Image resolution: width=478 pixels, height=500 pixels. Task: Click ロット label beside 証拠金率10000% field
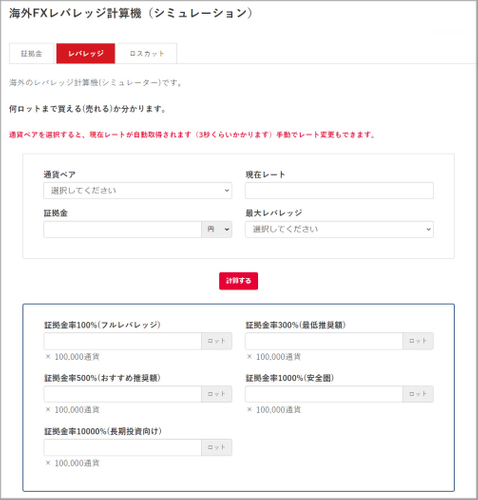217,447
